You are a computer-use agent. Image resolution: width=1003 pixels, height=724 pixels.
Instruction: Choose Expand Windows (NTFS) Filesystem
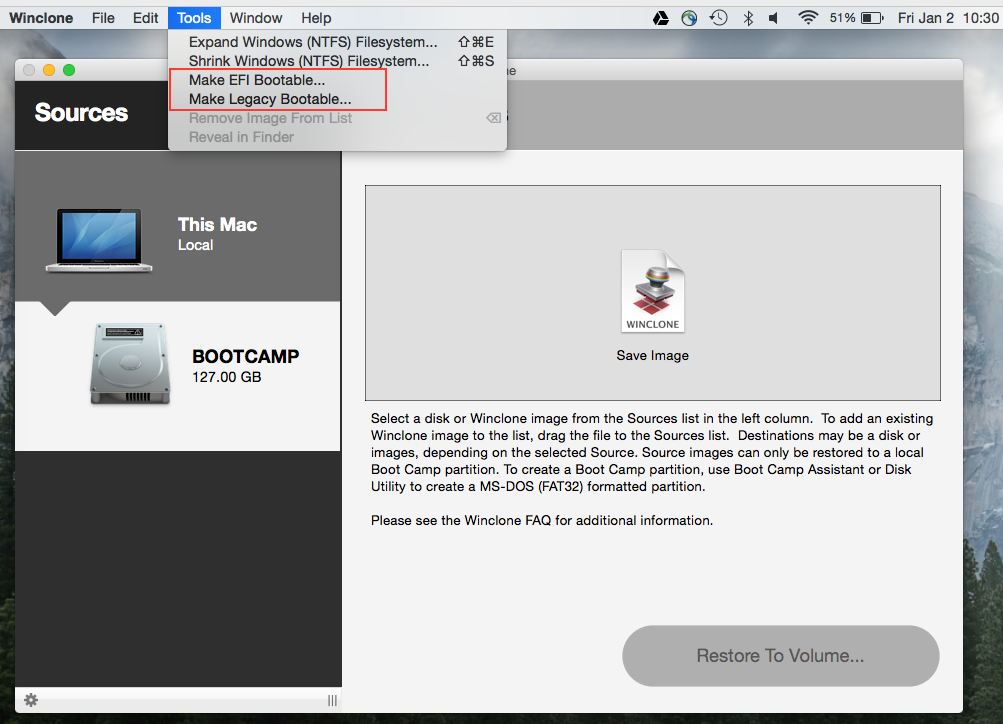(x=338, y=42)
